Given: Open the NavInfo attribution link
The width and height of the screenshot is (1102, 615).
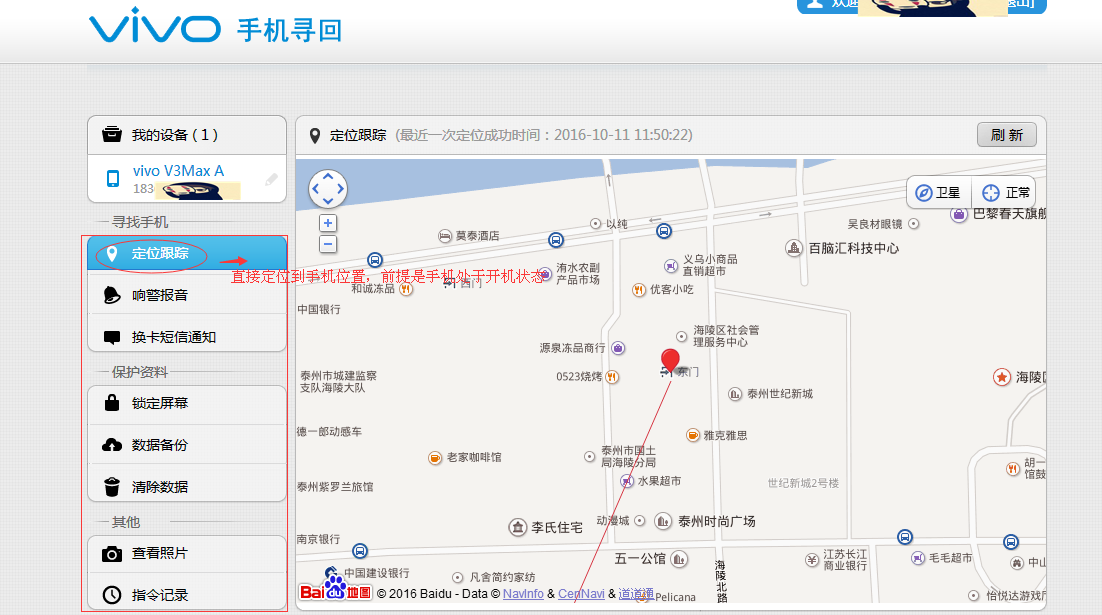Looking at the screenshot, I should pos(523,593).
